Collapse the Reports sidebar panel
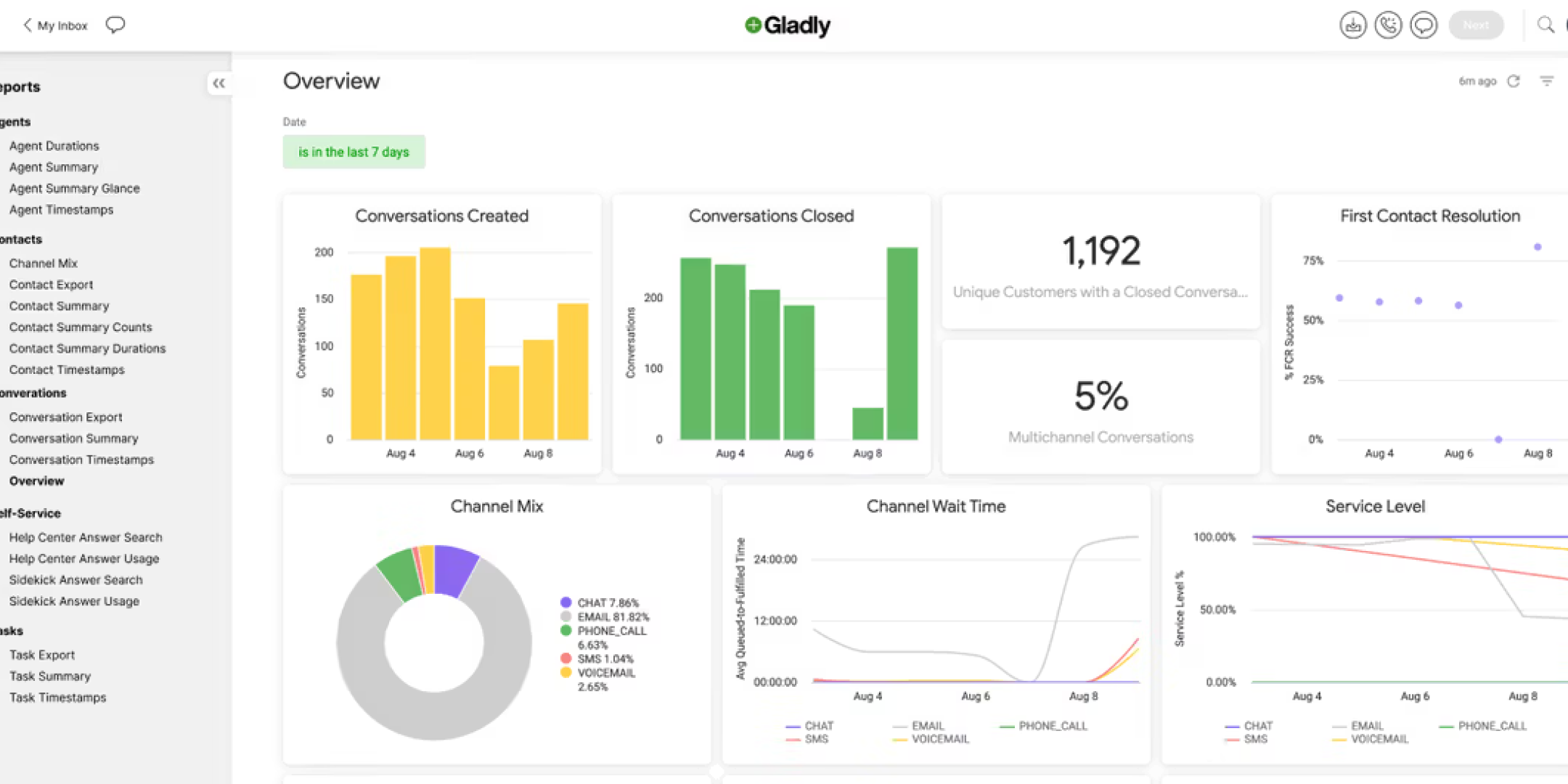 (x=219, y=83)
